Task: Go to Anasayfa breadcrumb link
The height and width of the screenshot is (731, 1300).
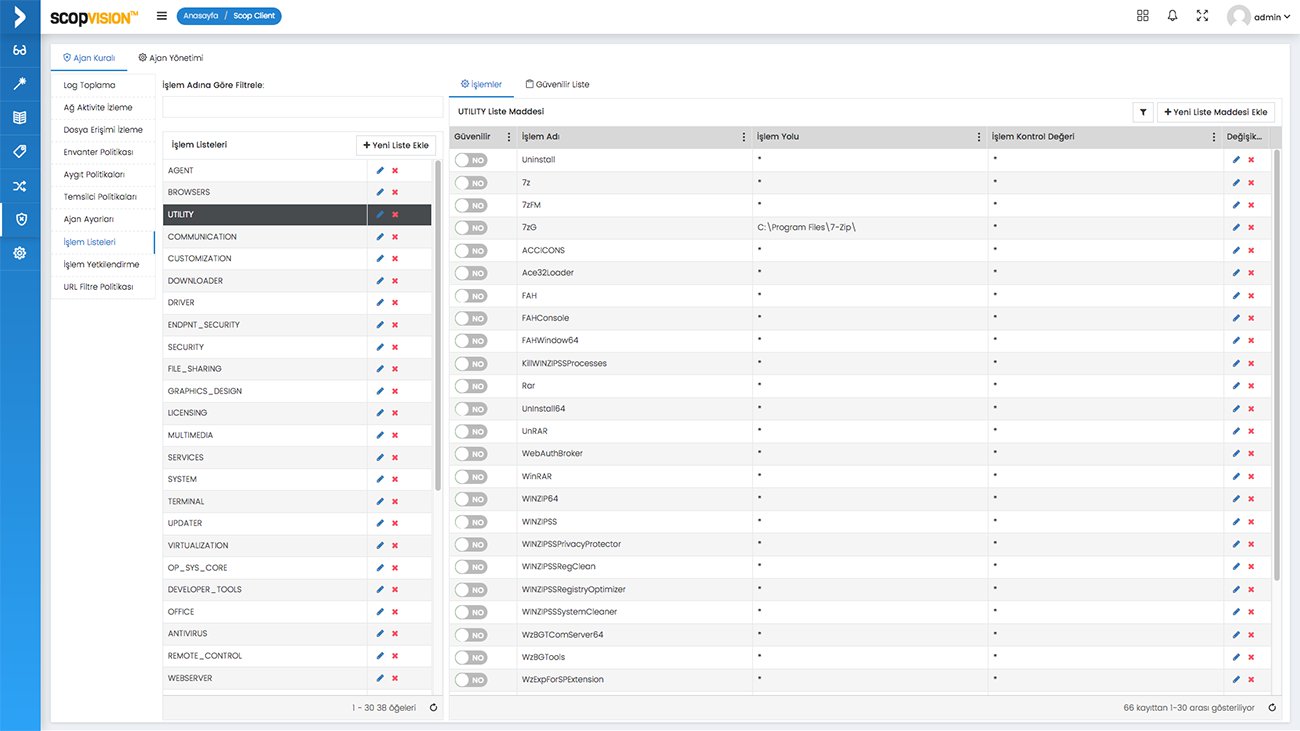Action: point(201,16)
